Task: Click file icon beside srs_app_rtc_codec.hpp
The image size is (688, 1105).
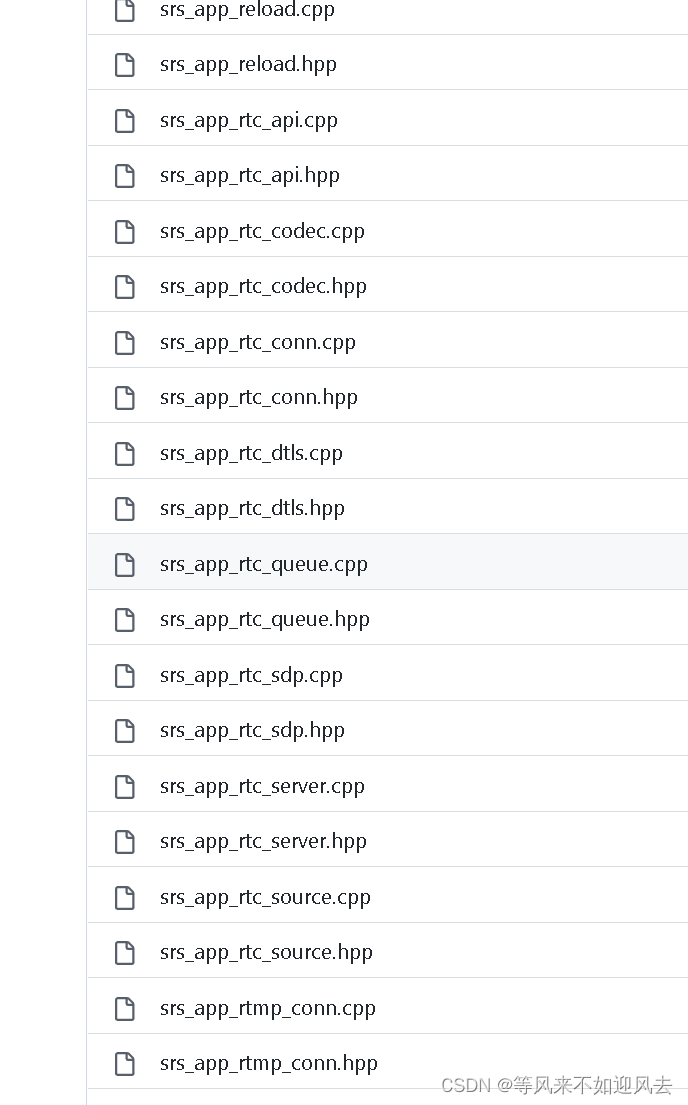Action: click(x=125, y=286)
